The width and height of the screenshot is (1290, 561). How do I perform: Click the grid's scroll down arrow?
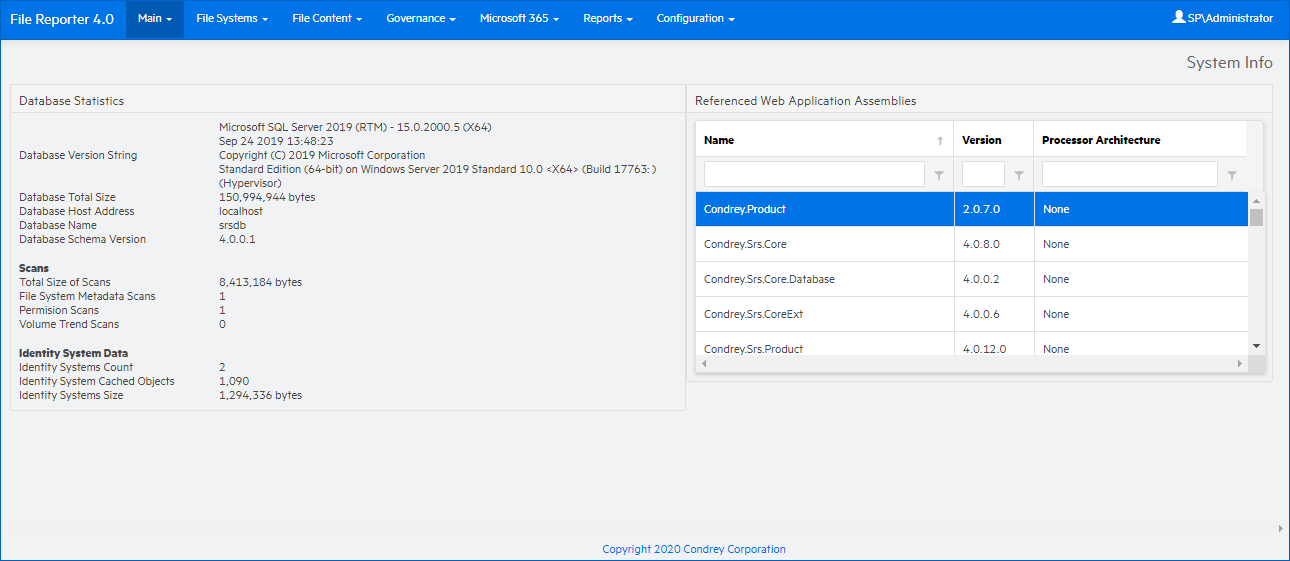click(1256, 346)
